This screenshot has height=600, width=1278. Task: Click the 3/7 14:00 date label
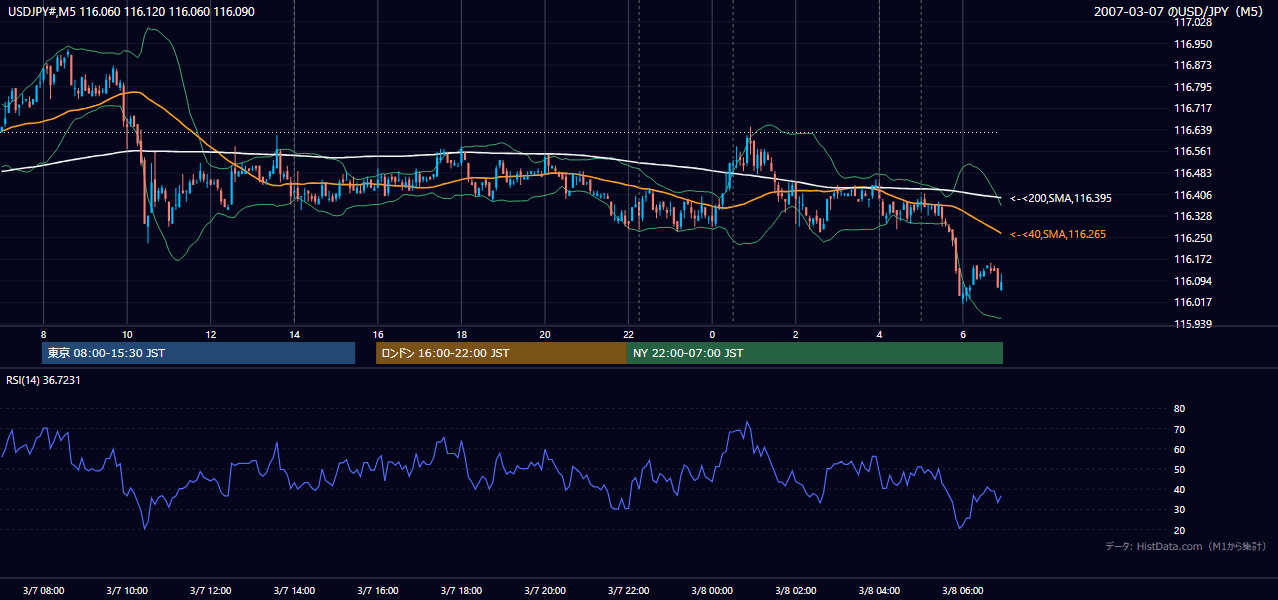[294, 590]
